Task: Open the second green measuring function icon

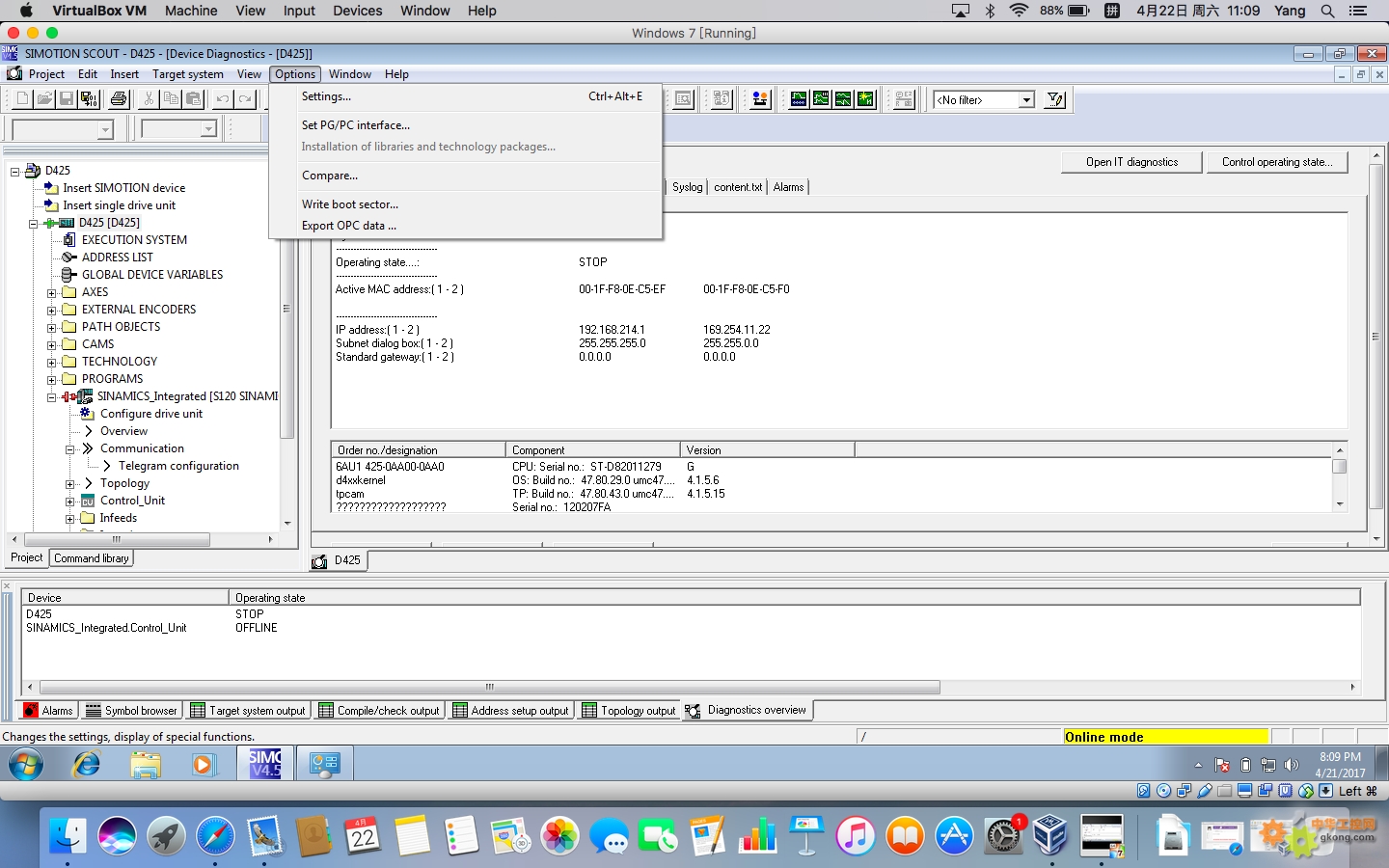Action: tap(821, 98)
